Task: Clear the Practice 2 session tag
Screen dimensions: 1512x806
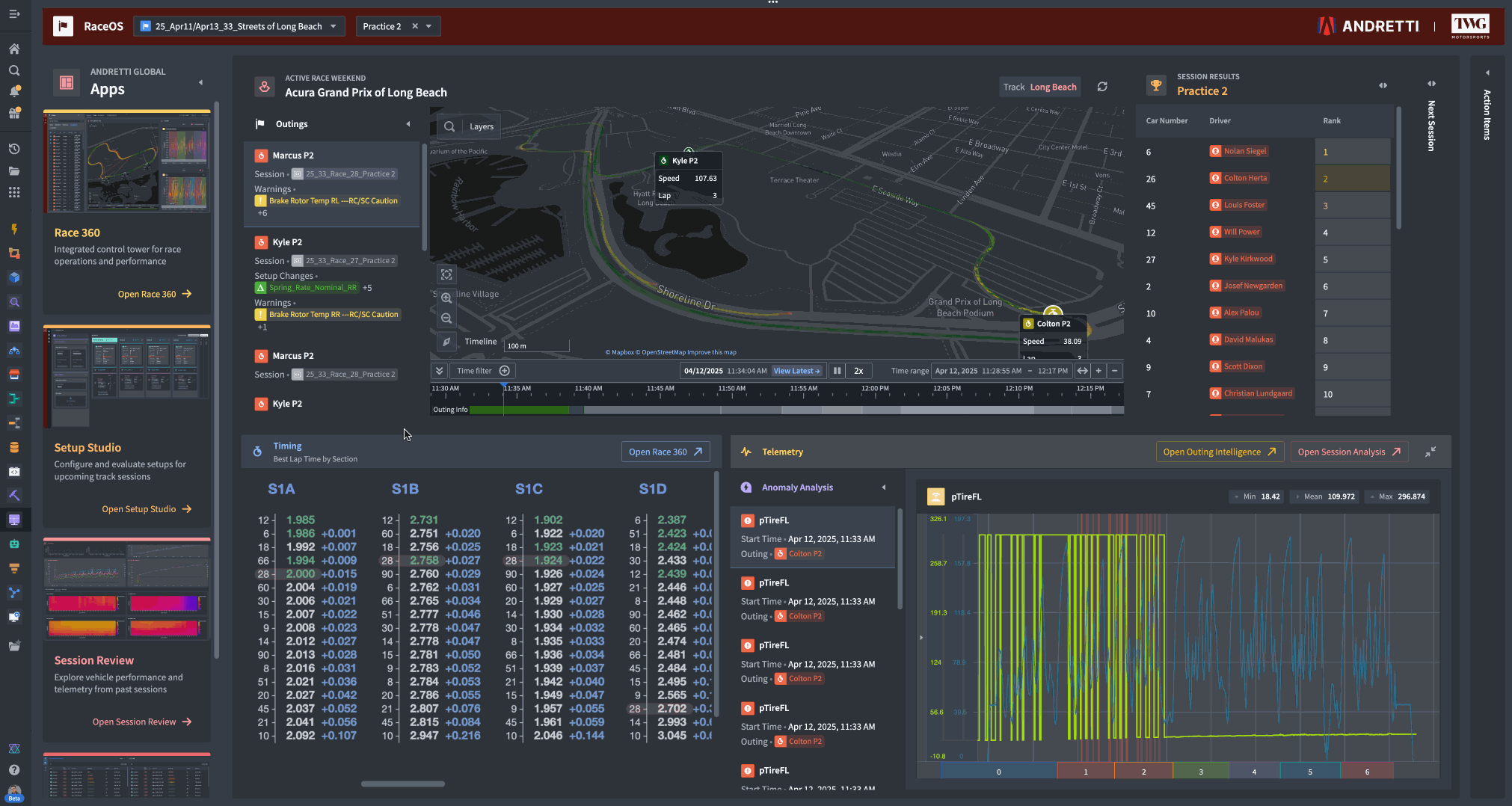Action: [x=415, y=26]
